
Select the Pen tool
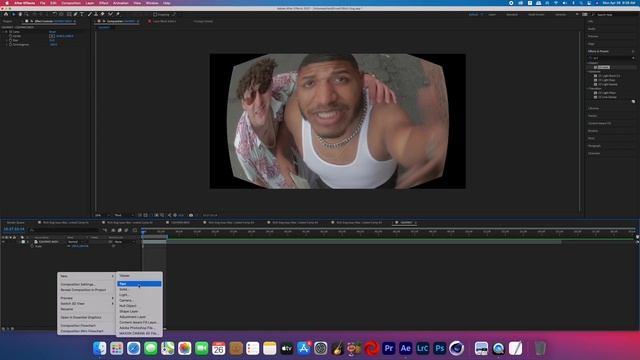(76, 14)
